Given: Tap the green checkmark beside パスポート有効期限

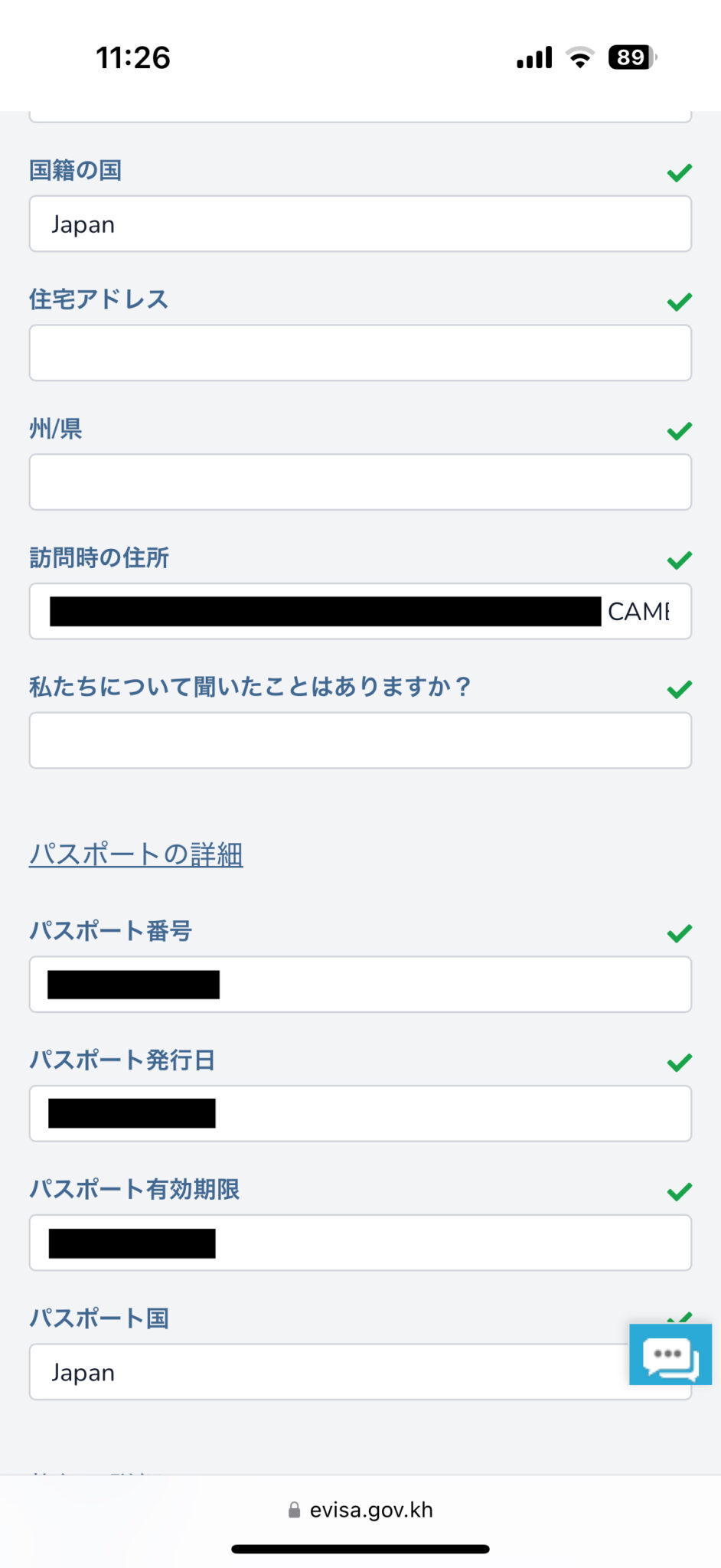Looking at the screenshot, I should click(x=679, y=1191).
